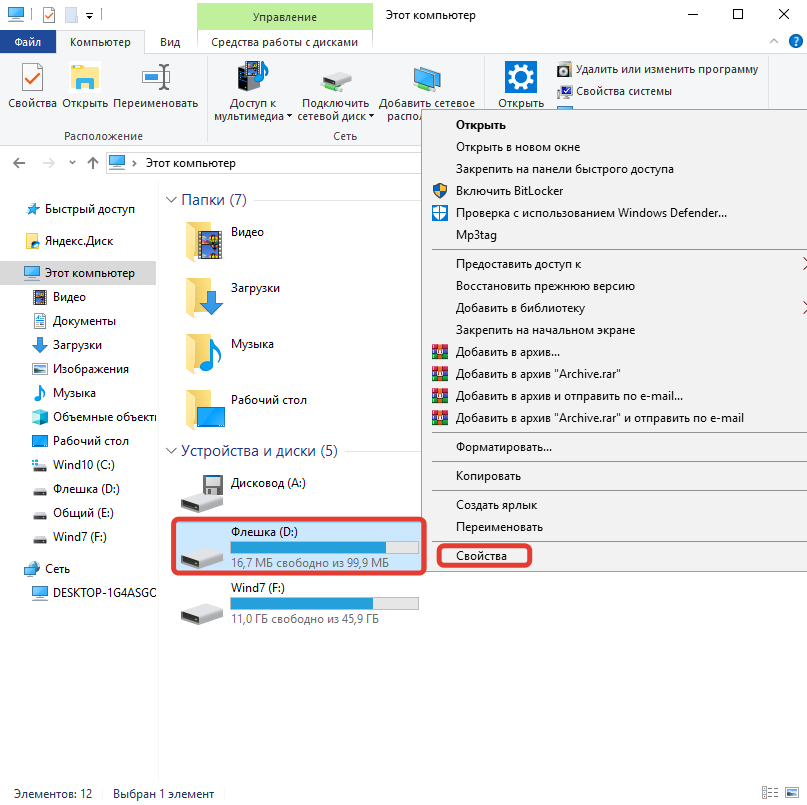Click Удалить или изменить программу

[657, 69]
